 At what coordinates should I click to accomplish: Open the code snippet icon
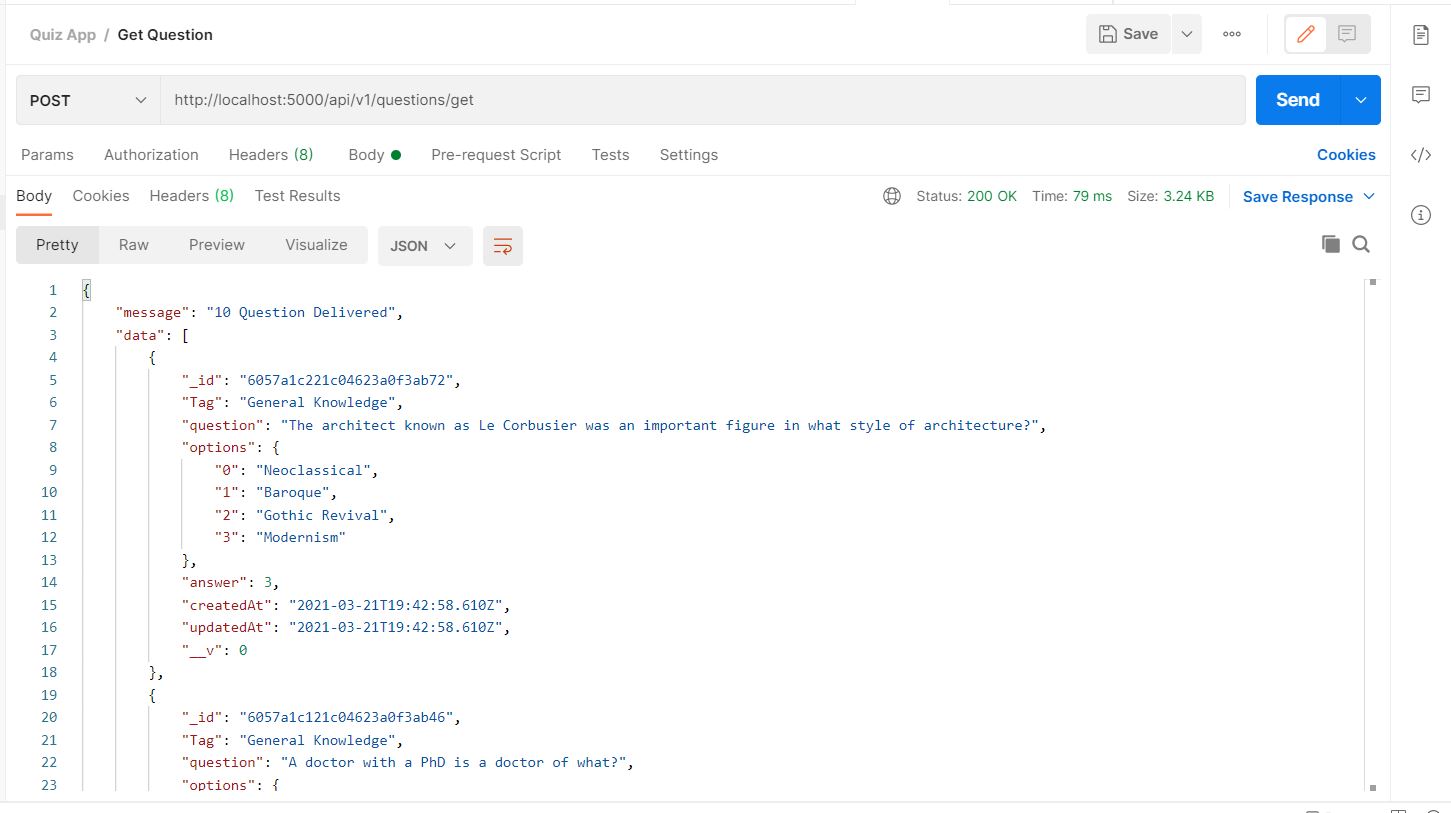[1420, 155]
